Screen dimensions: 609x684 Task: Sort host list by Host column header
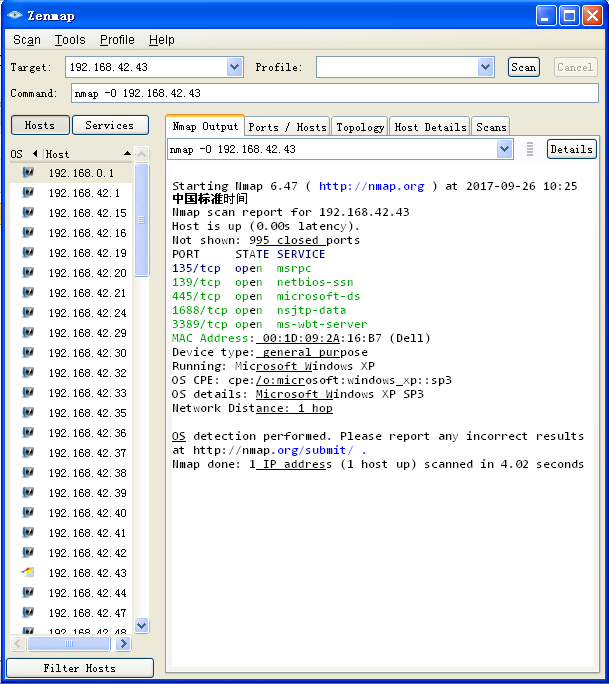[x=87, y=154]
